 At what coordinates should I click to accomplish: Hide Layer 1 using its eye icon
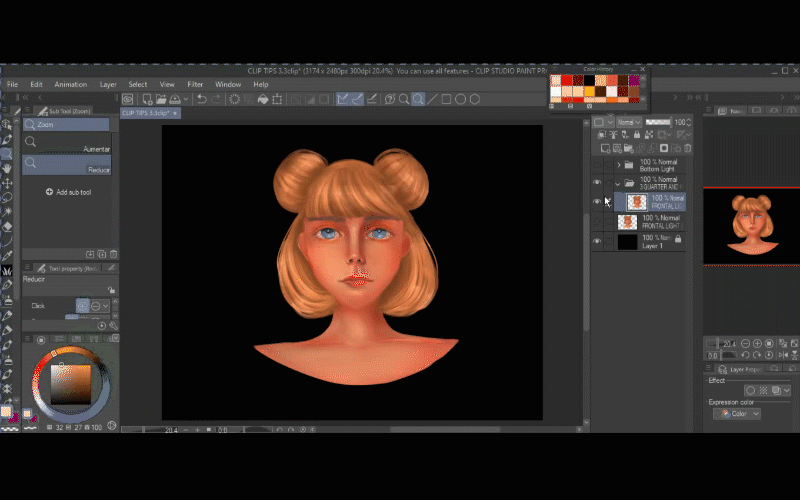(597, 241)
